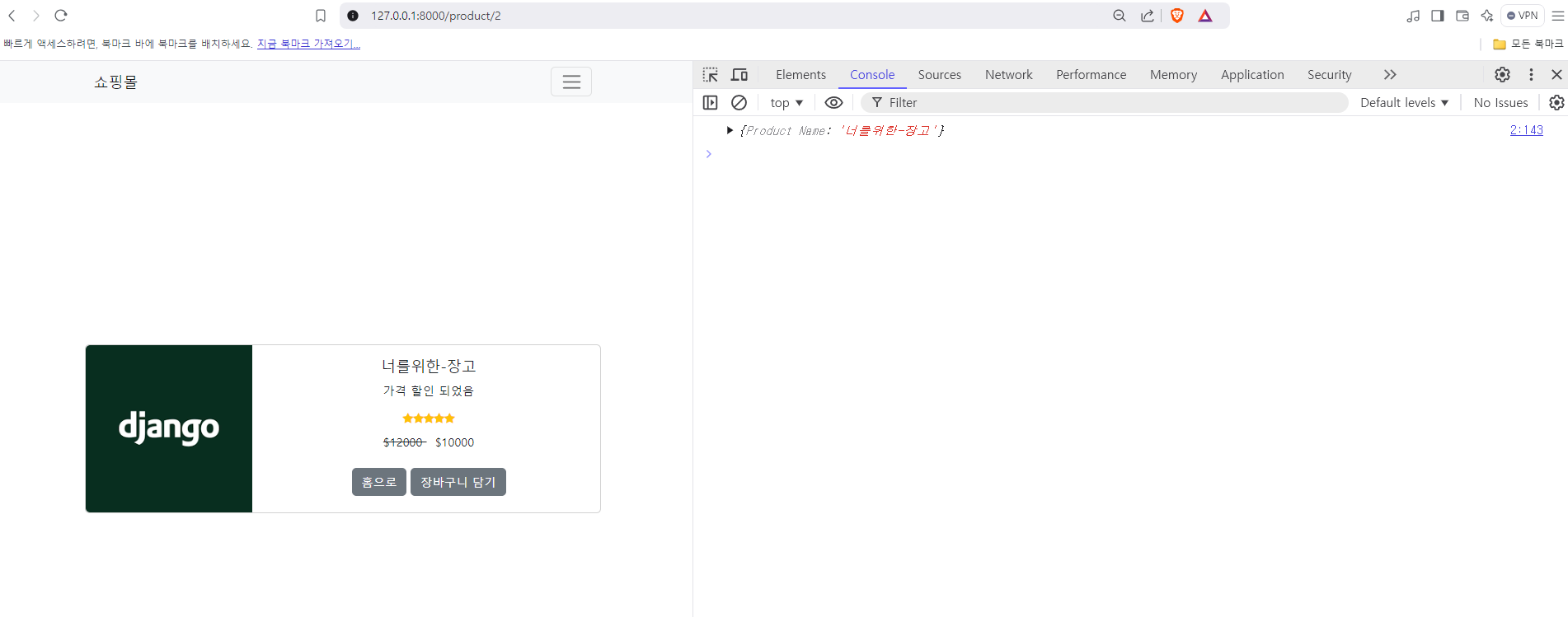The image size is (1568, 617).
Task: Click the original price $12000
Action: pyautogui.click(x=404, y=442)
